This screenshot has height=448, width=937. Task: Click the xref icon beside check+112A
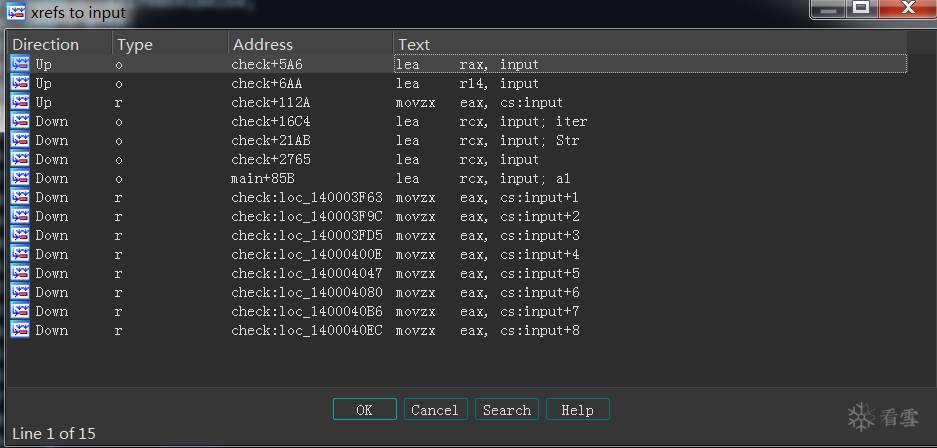(x=20, y=102)
